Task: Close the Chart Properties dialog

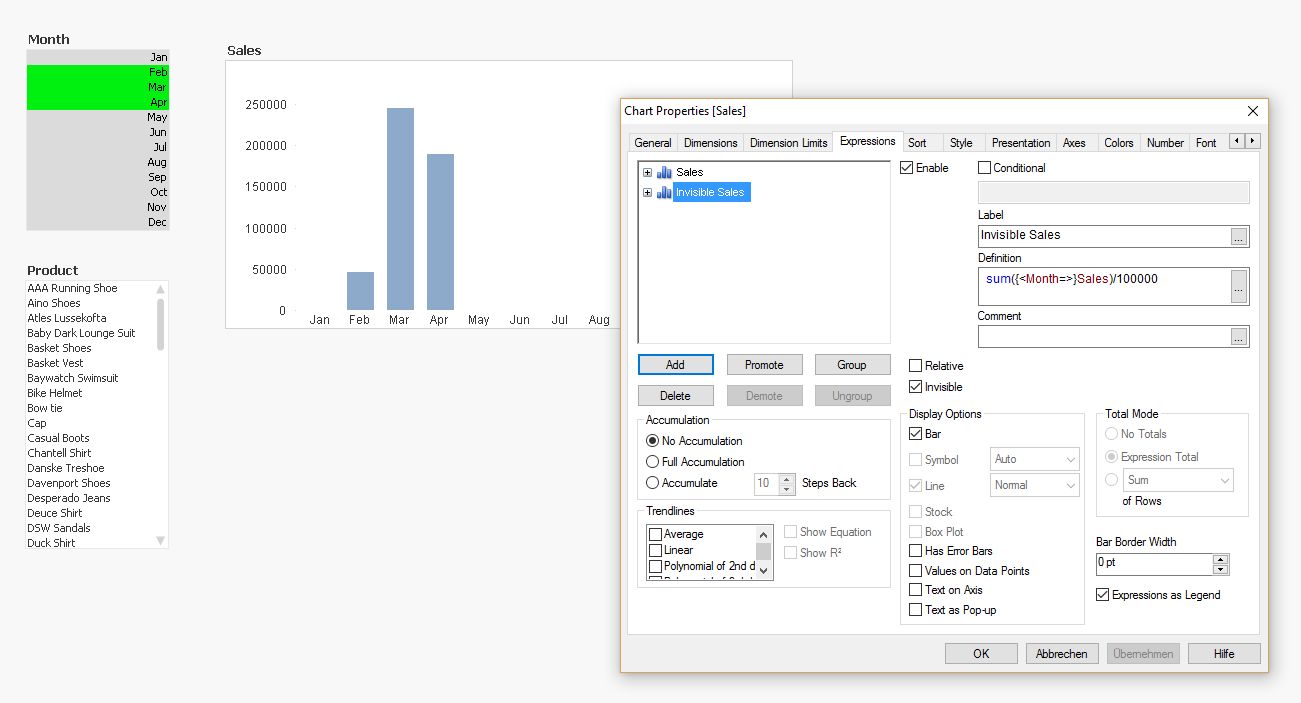Action: pos(1253,111)
